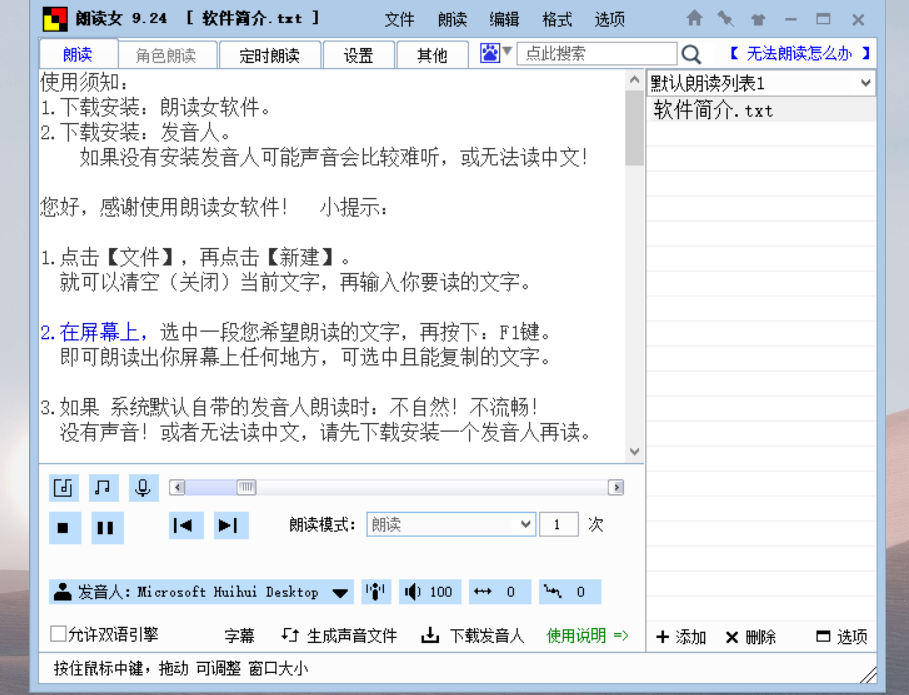
Task: Pause the reading playback
Action: [106, 527]
